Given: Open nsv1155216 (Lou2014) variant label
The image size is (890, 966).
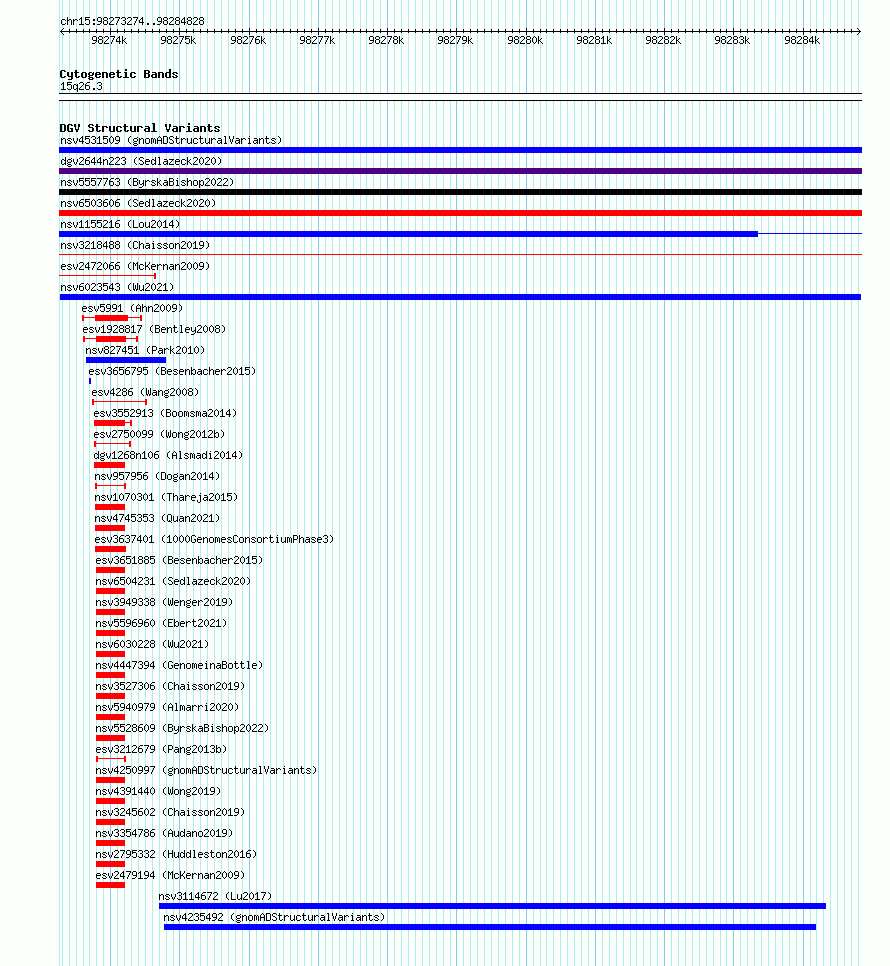Looking at the screenshot, I should tap(120, 224).
